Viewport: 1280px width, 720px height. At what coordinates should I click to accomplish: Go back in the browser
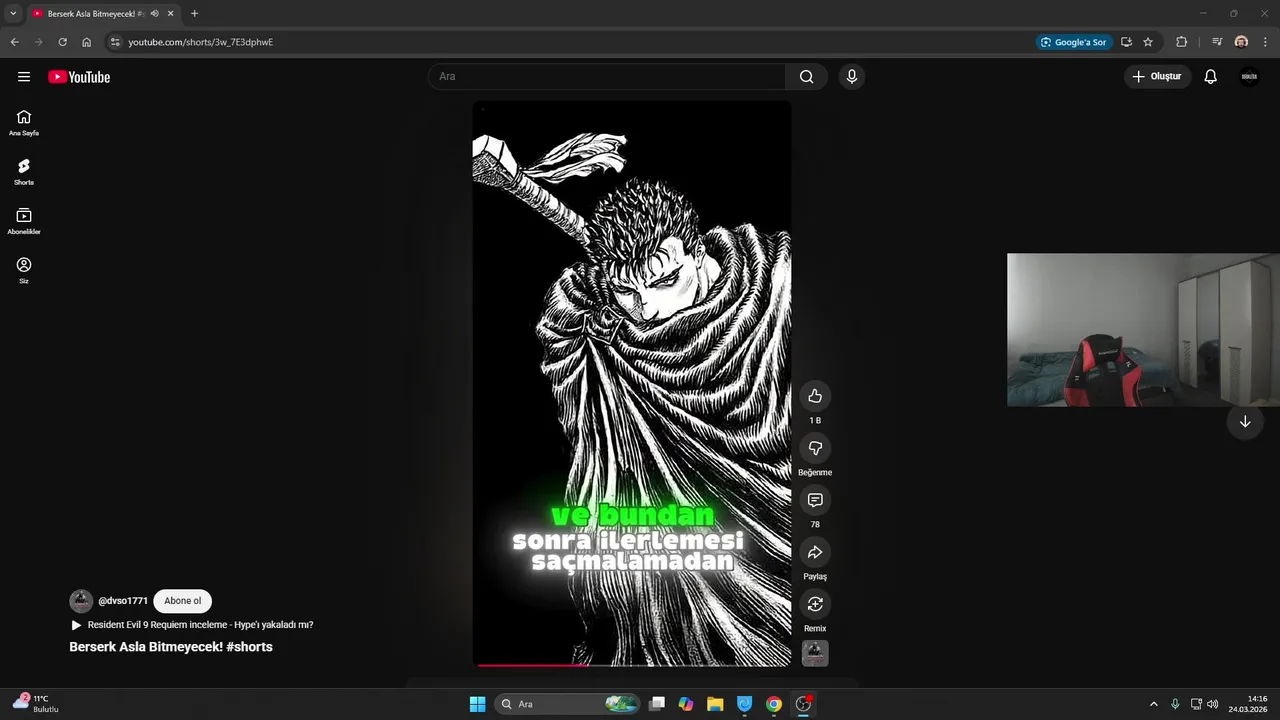(x=14, y=42)
